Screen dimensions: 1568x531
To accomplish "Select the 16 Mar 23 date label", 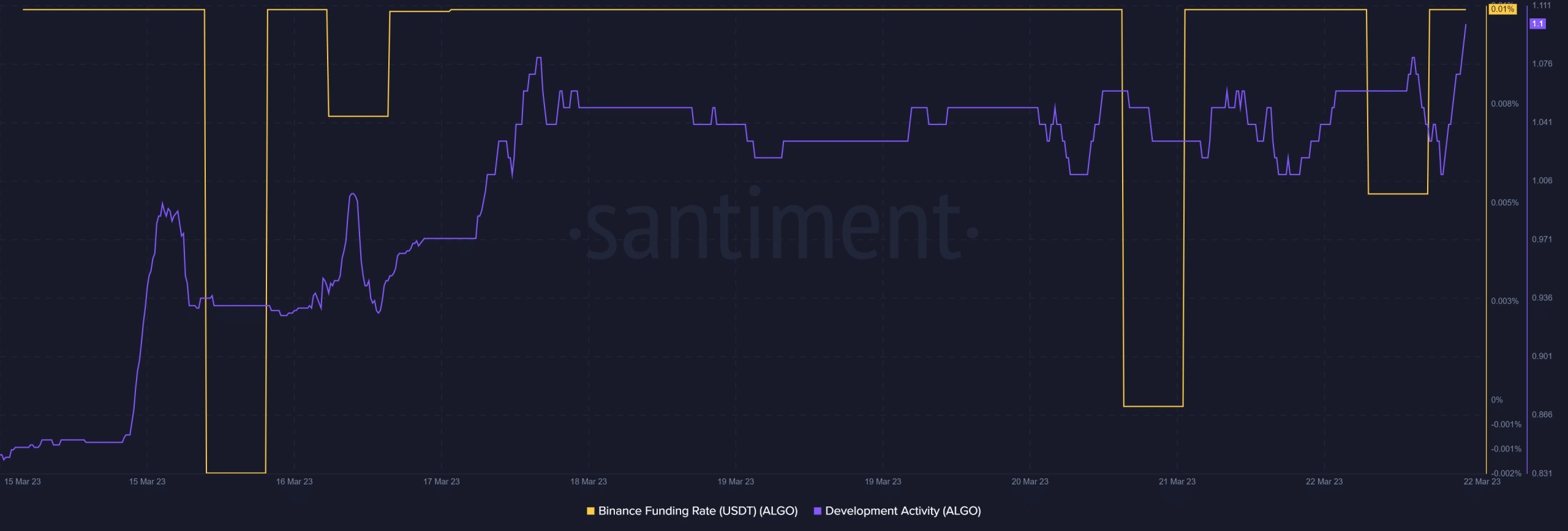I will [294, 481].
